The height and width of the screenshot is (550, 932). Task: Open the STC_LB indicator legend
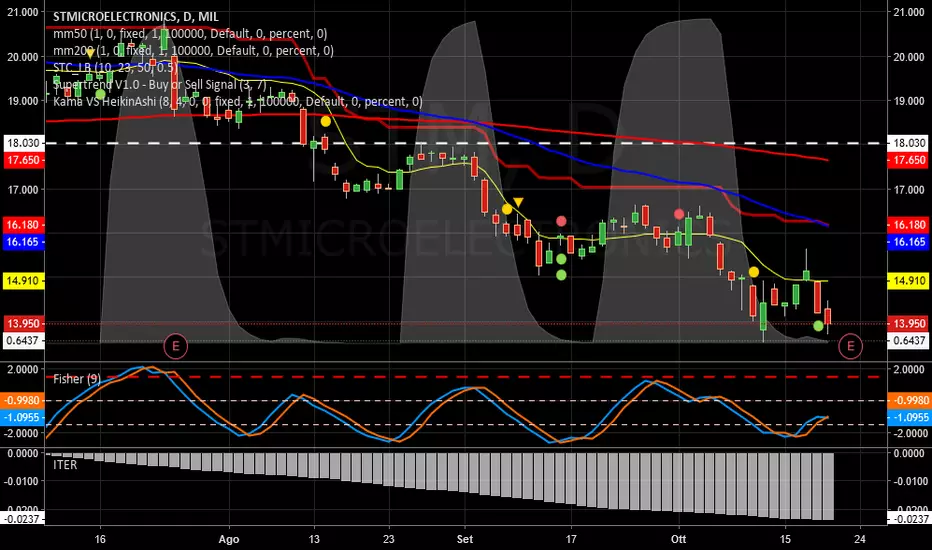tap(115, 67)
